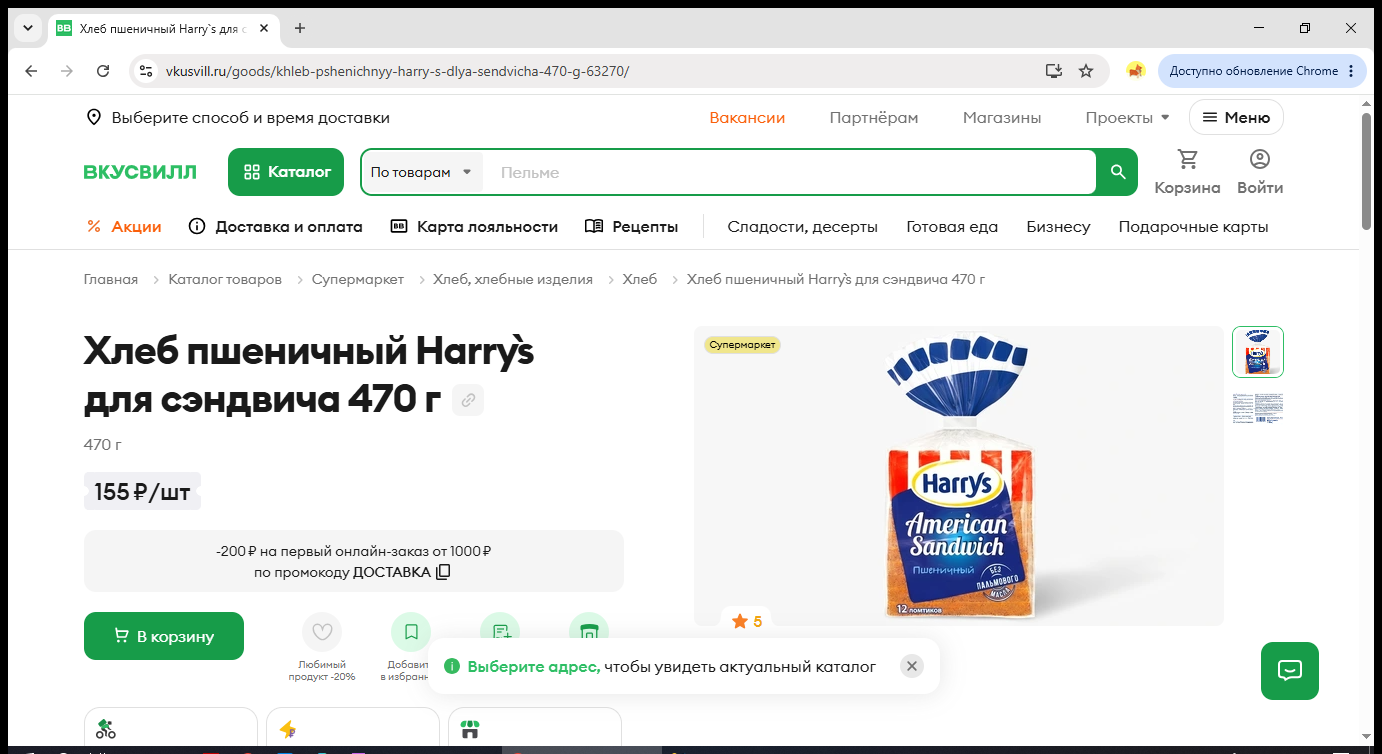Open a new browser tab
This screenshot has height=754, width=1382.
[300, 28]
